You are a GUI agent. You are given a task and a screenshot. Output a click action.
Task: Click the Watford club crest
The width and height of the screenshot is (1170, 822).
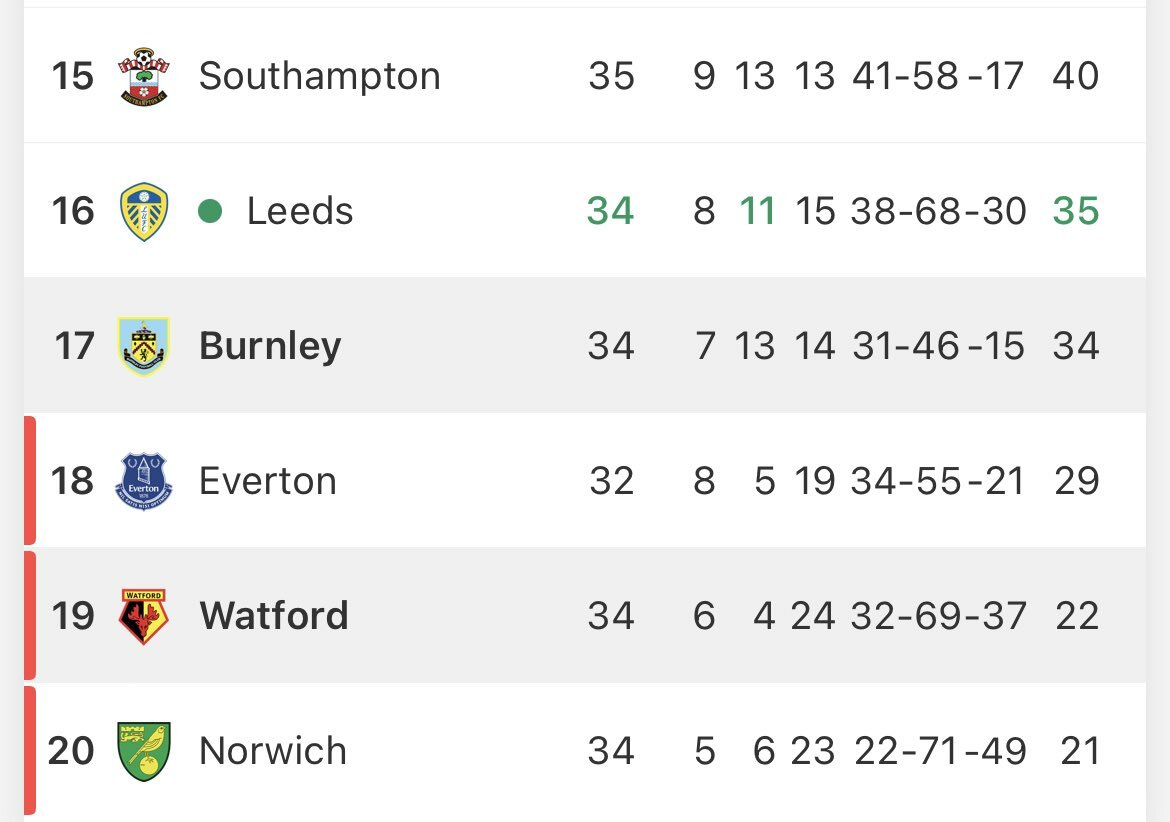(x=143, y=616)
